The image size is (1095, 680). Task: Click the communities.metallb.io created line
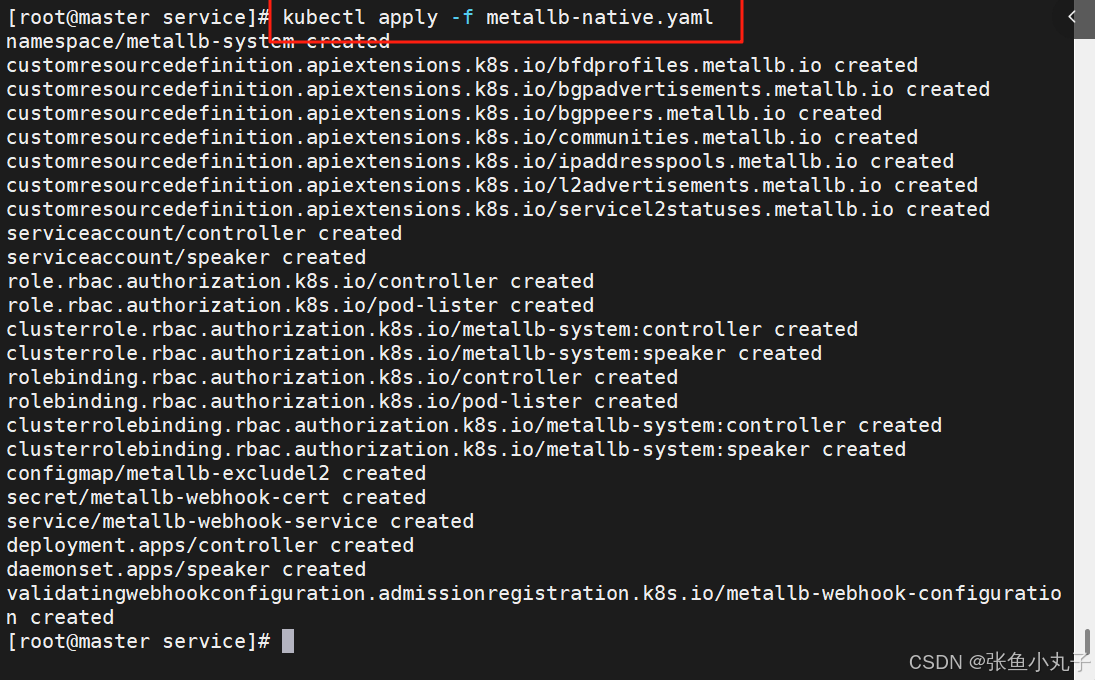click(x=462, y=137)
